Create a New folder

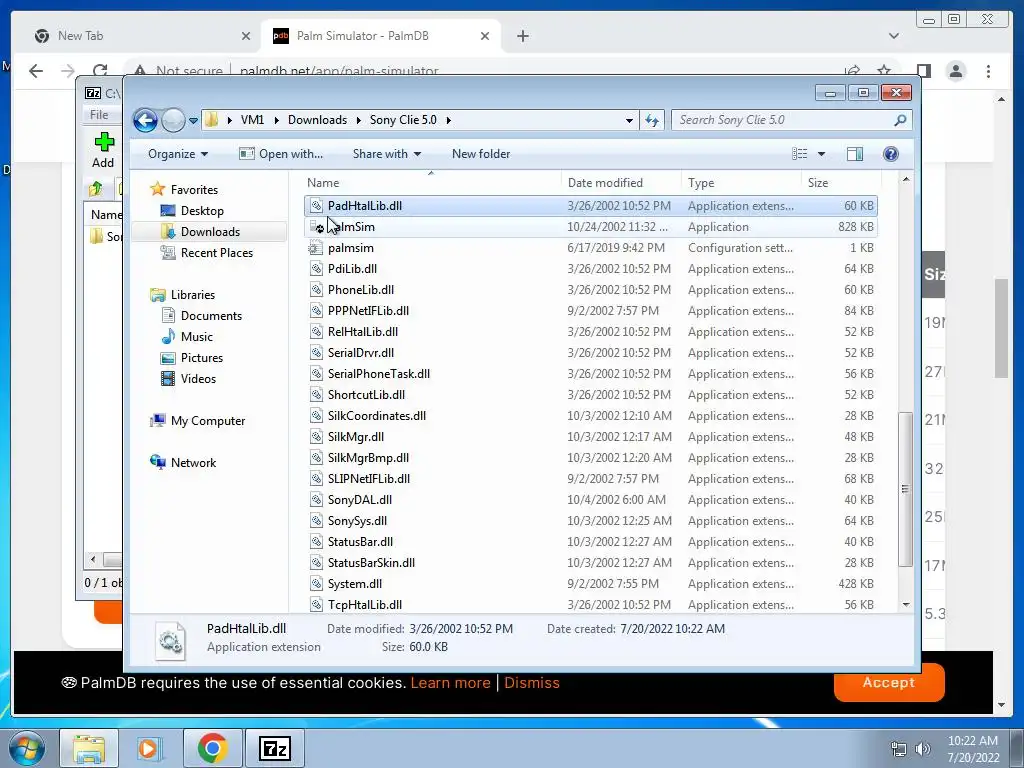pyautogui.click(x=481, y=154)
